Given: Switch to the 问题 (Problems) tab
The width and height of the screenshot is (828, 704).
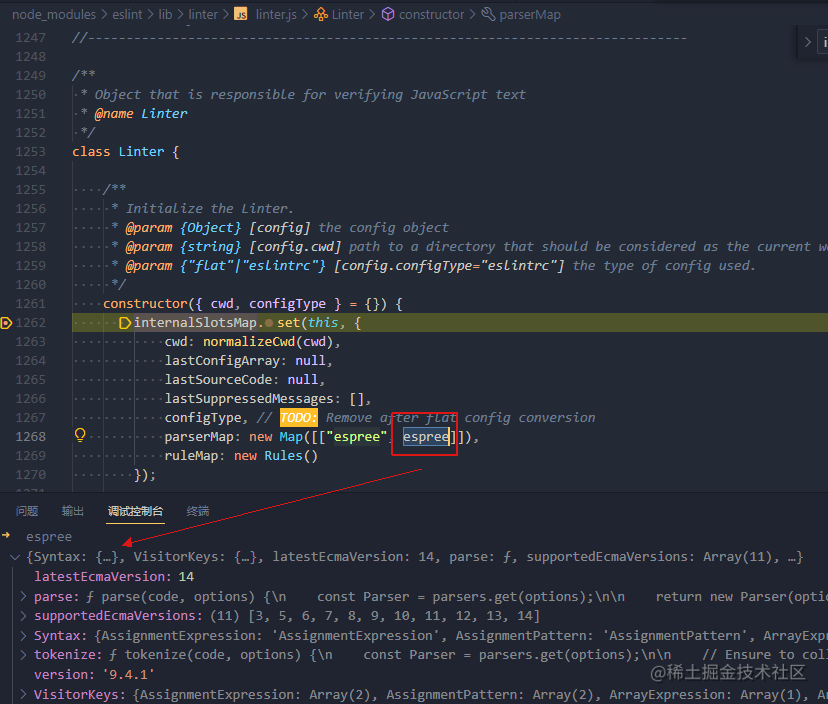Looking at the screenshot, I should coord(27,511).
